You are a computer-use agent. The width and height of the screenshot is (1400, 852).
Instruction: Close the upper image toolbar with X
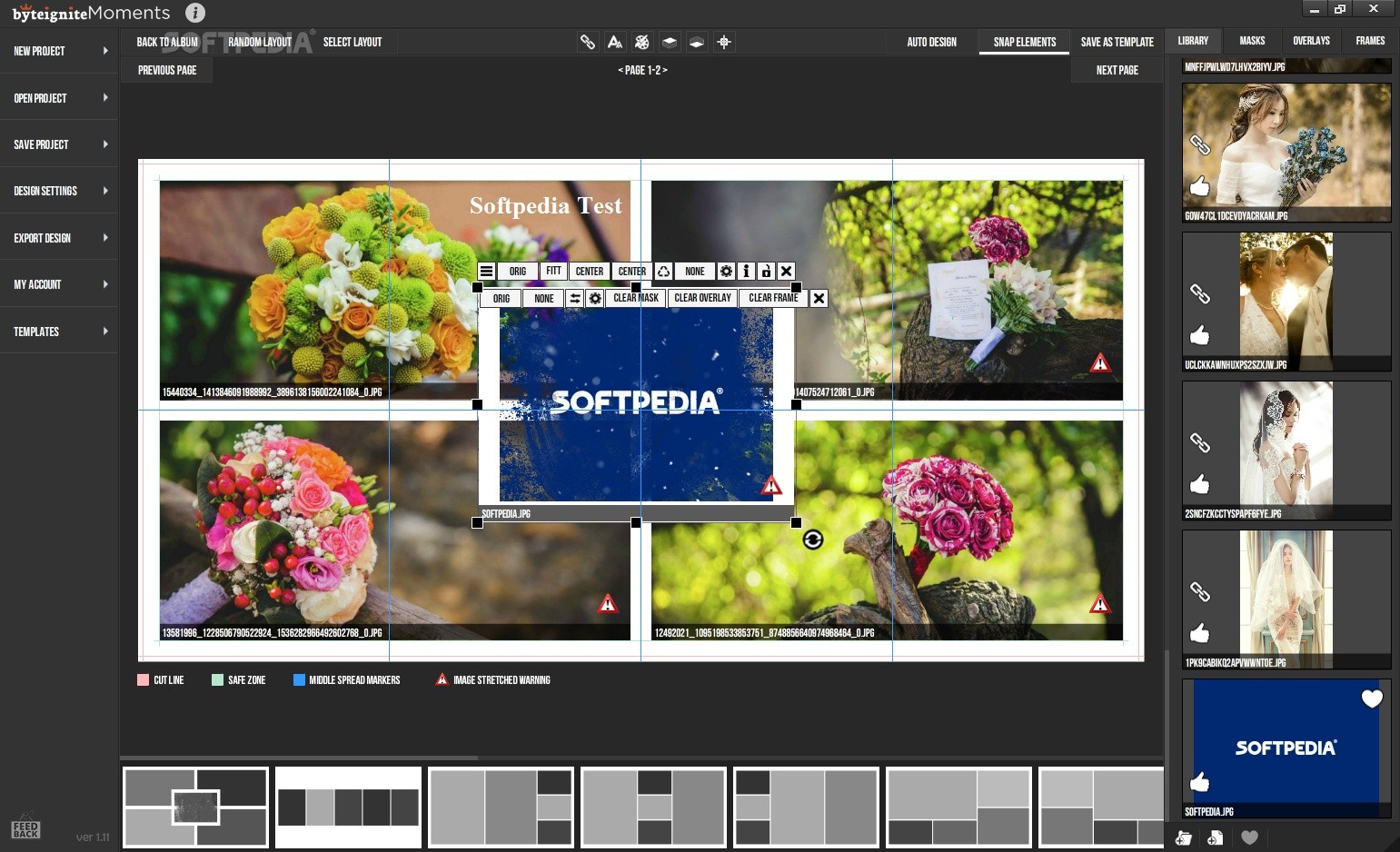click(787, 271)
